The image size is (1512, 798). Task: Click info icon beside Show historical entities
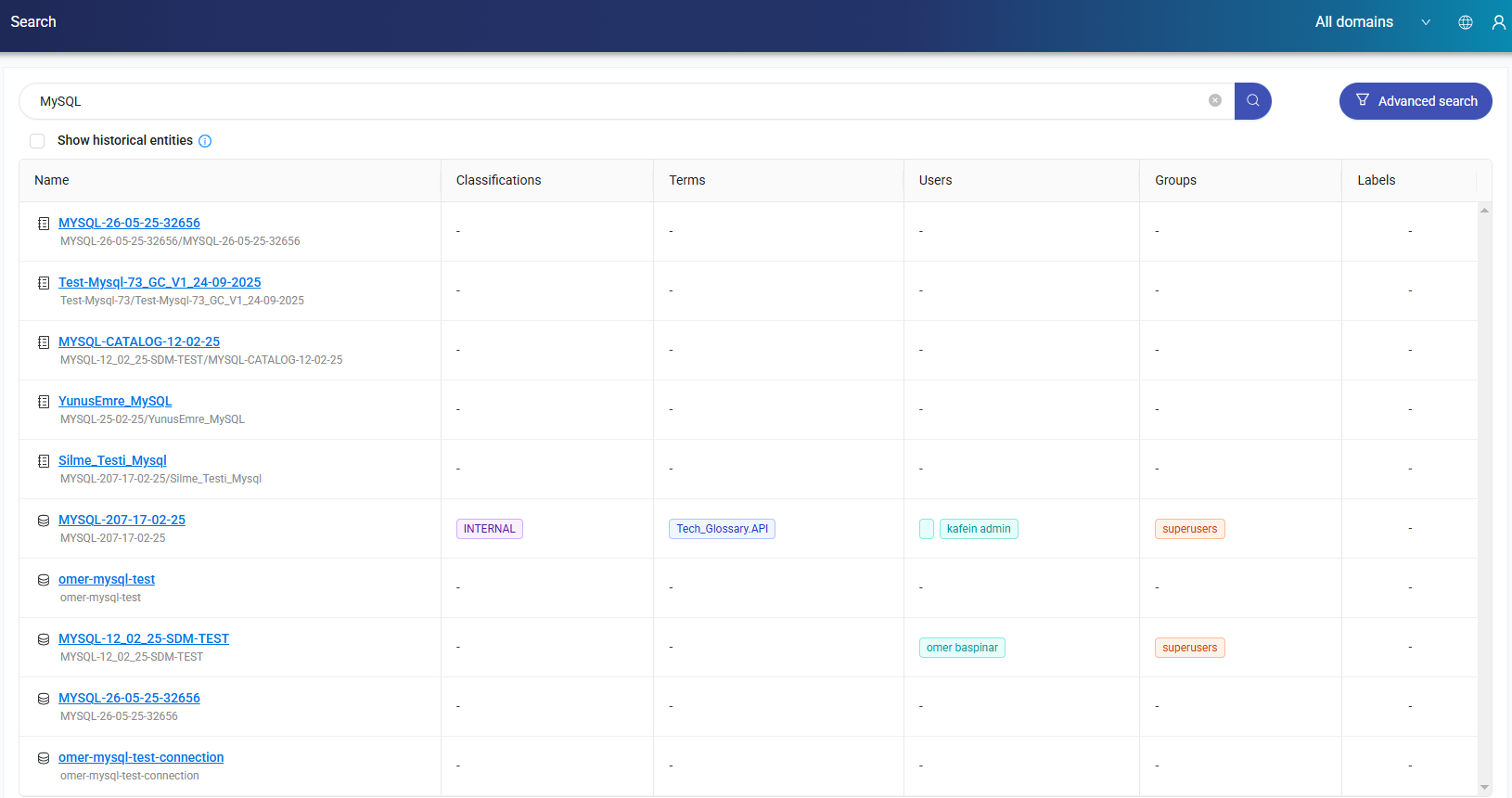point(205,141)
